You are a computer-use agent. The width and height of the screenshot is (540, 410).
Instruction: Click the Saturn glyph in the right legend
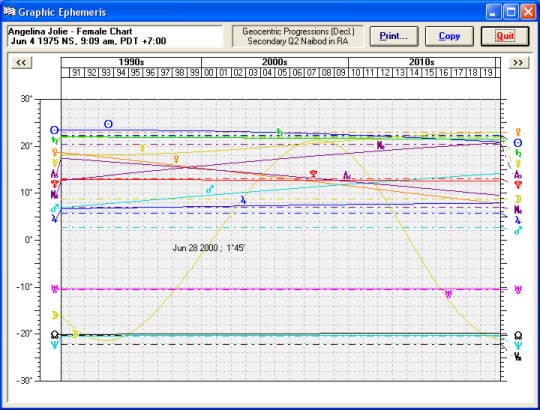(x=518, y=153)
